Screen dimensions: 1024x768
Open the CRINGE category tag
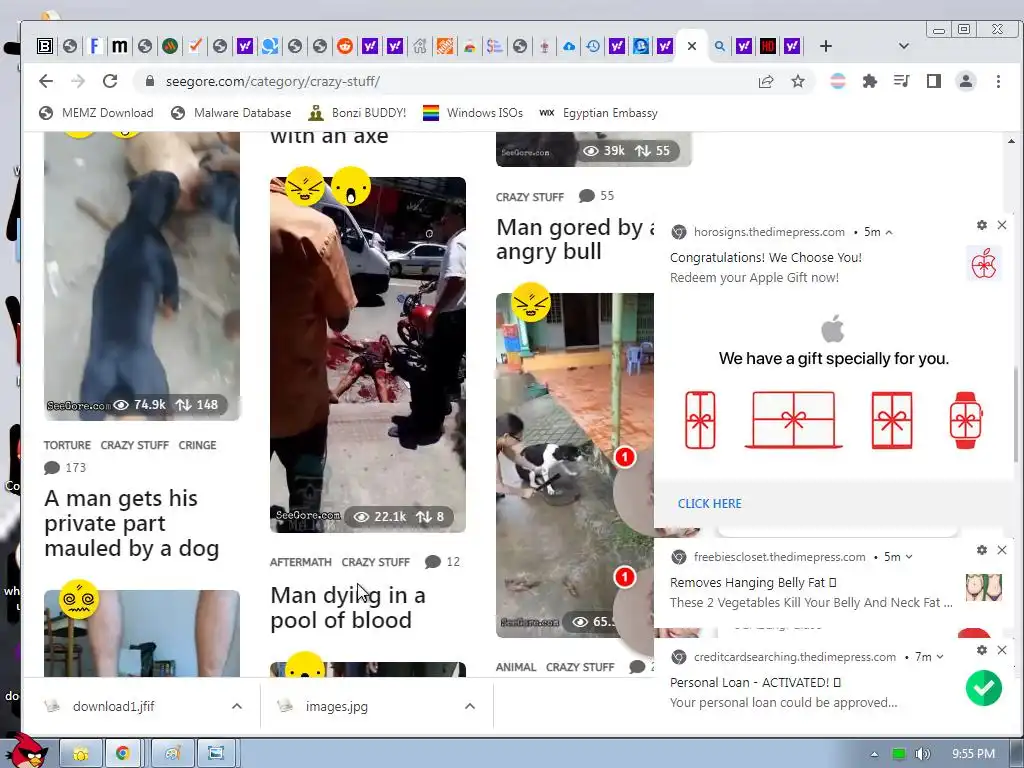tap(197, 445)
